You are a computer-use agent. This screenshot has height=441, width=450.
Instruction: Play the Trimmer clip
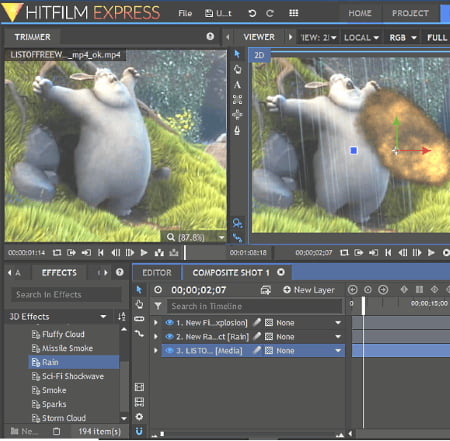pos(144,253)
